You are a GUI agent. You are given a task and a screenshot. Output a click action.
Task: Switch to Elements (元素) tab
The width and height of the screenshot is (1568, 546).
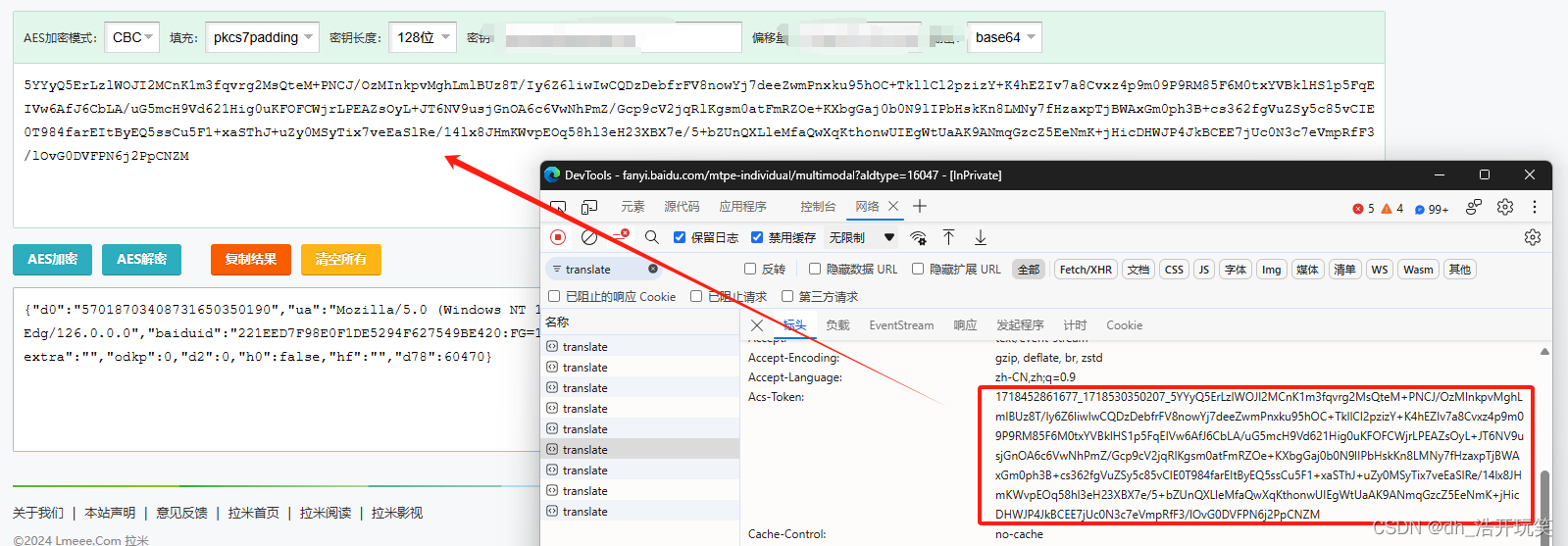point(632,207)
